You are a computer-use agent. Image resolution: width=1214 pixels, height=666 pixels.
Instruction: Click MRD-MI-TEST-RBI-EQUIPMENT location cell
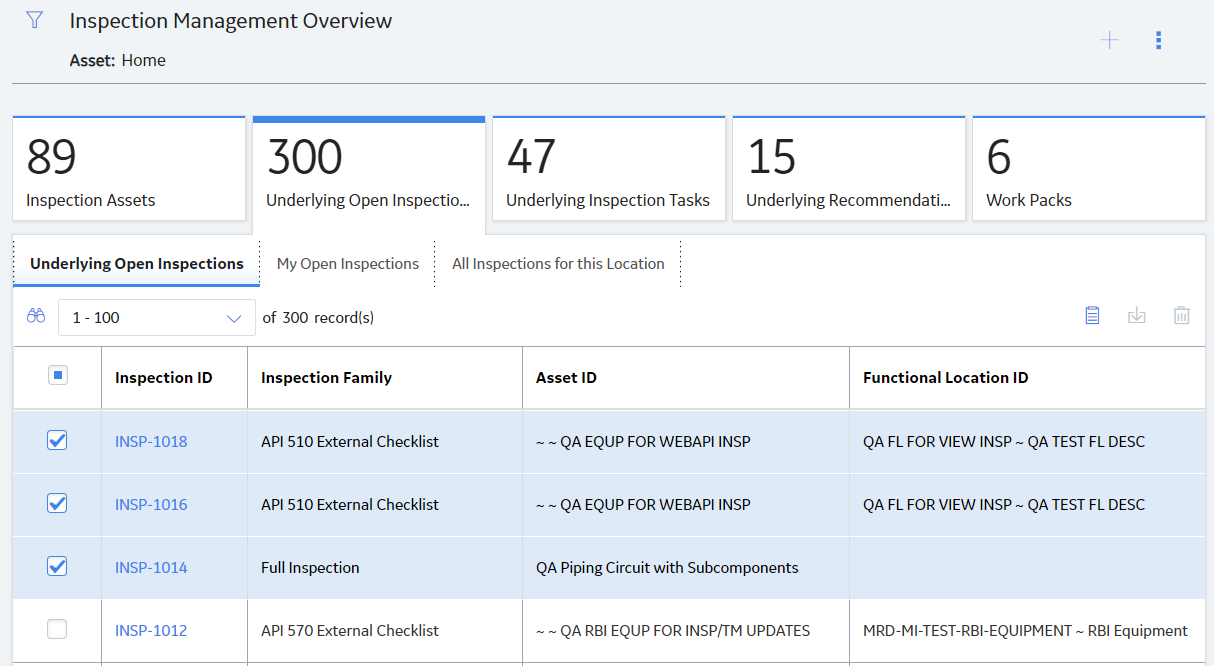(1025, 630)
